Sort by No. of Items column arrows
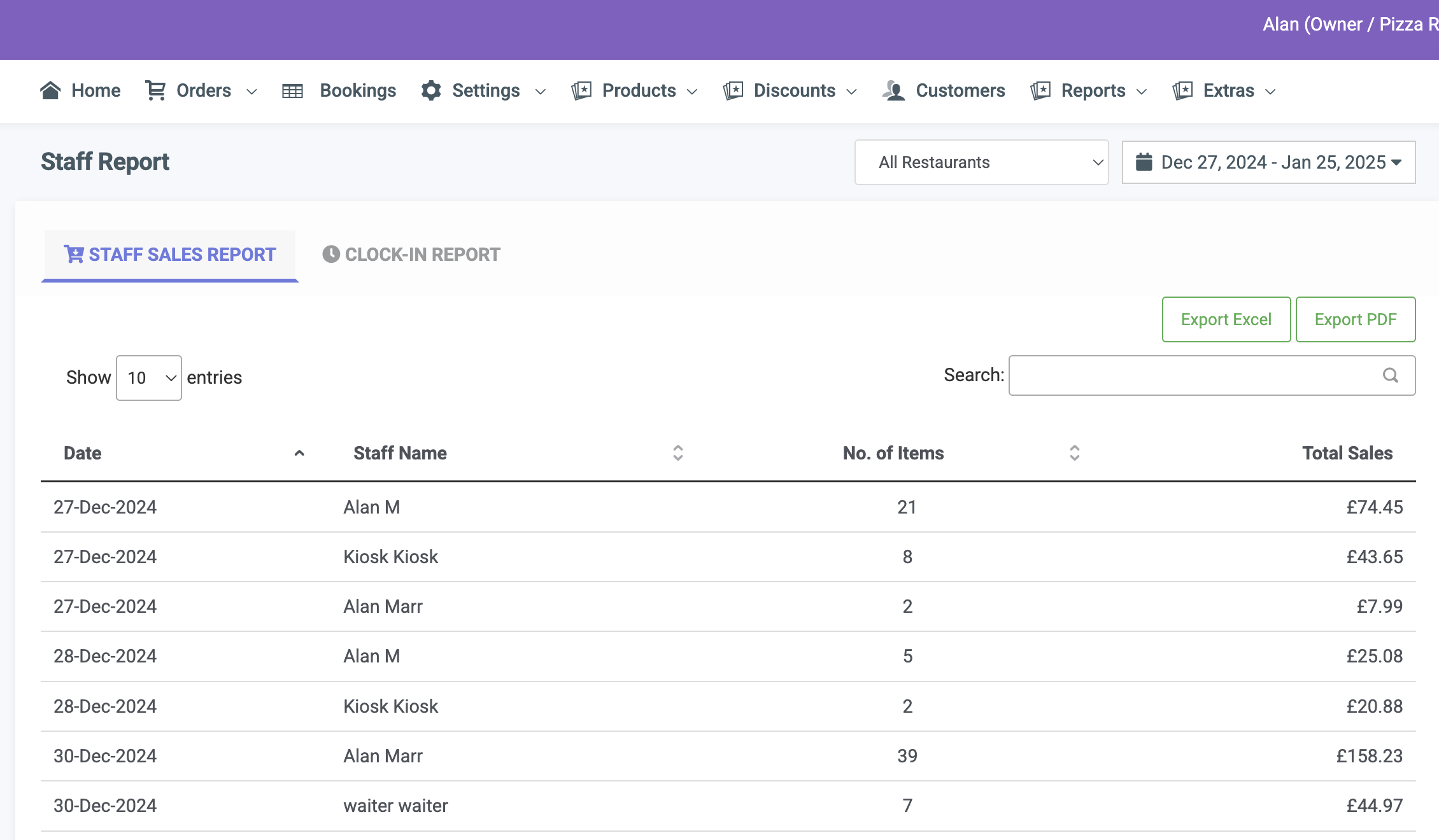1439x840 pixels. 1075,453
